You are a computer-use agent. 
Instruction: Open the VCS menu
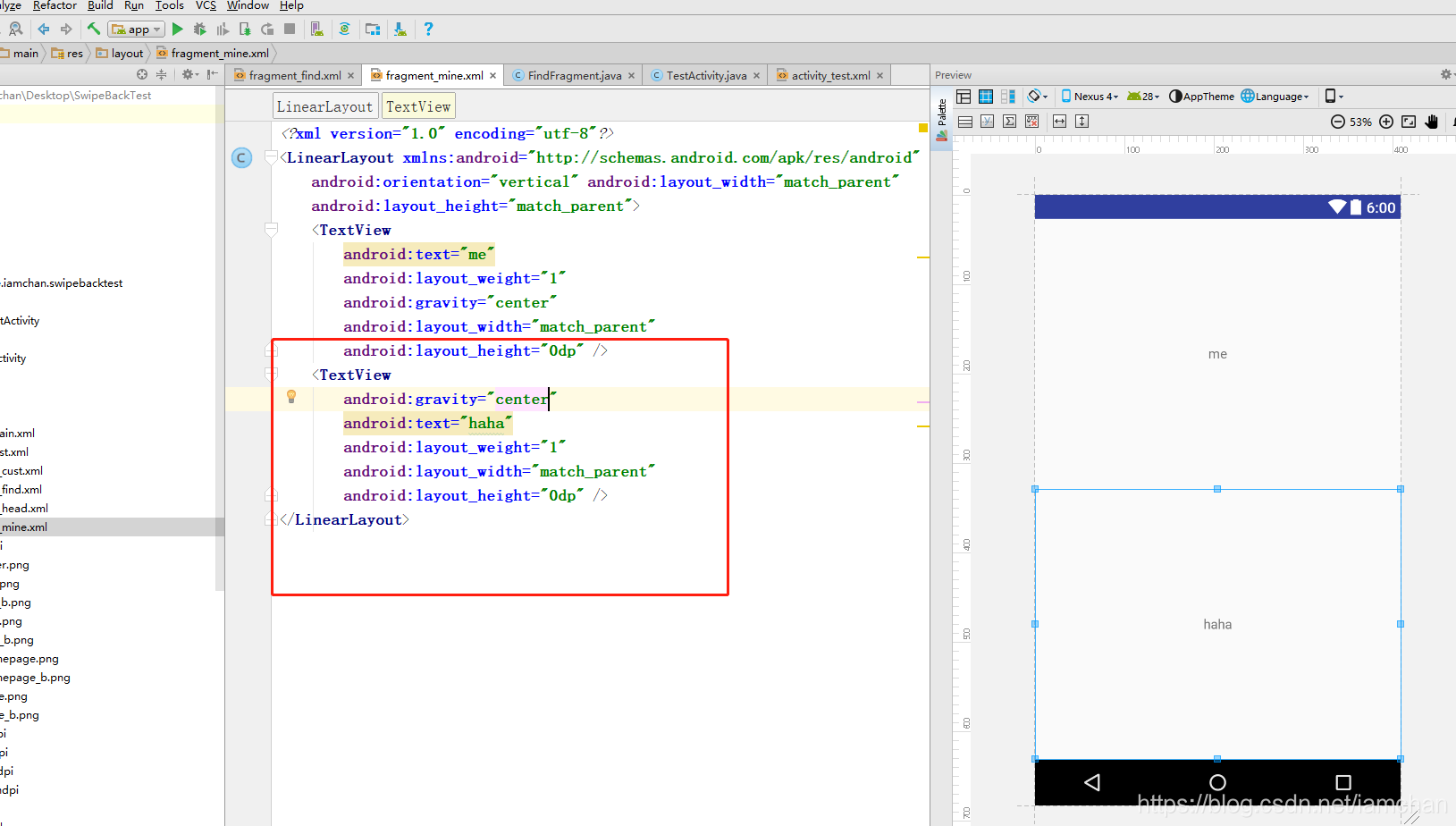click(206, 5)
